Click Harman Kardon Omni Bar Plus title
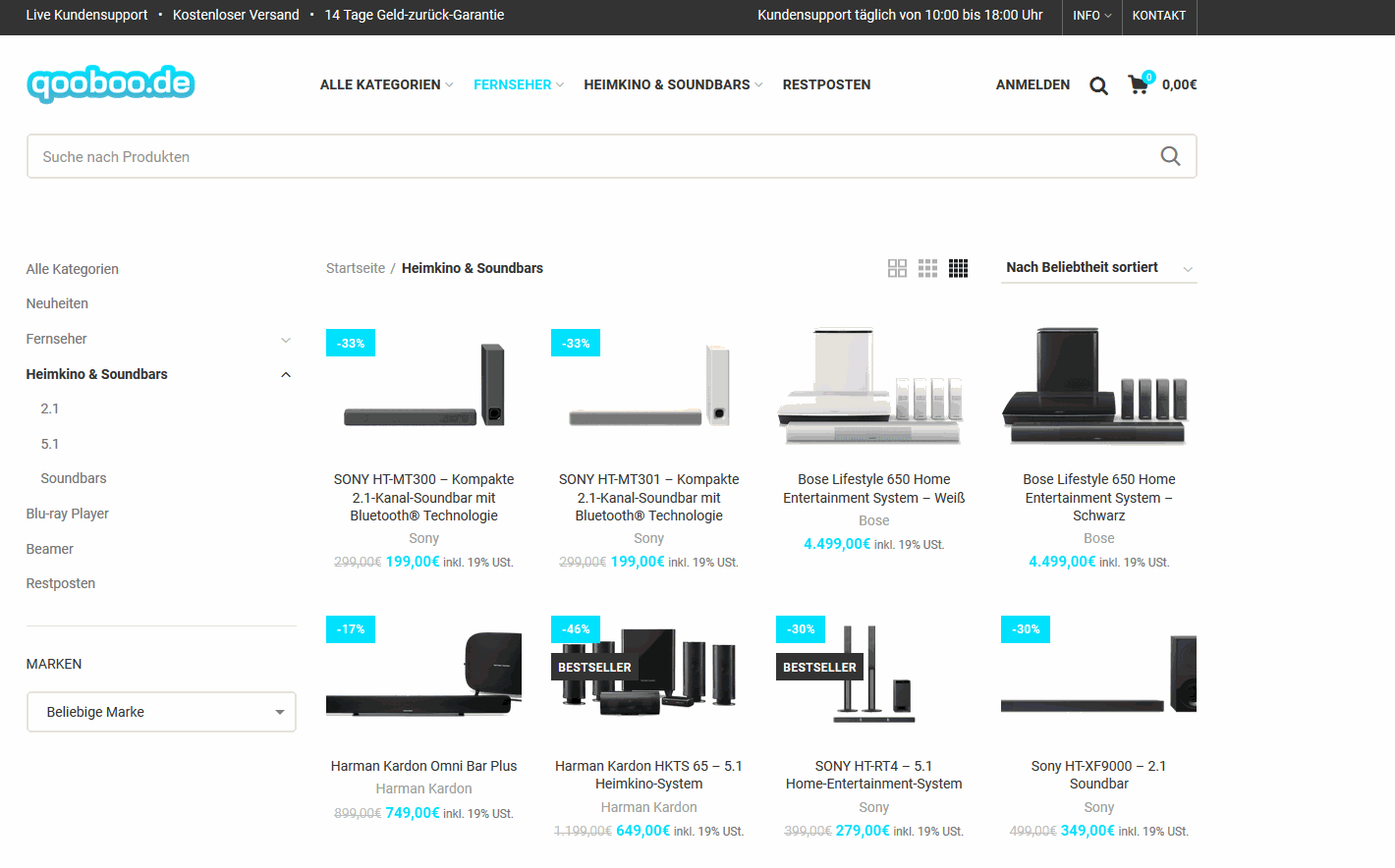The width and height of the screenshot is (1395, 868). [x=423, y=766]
